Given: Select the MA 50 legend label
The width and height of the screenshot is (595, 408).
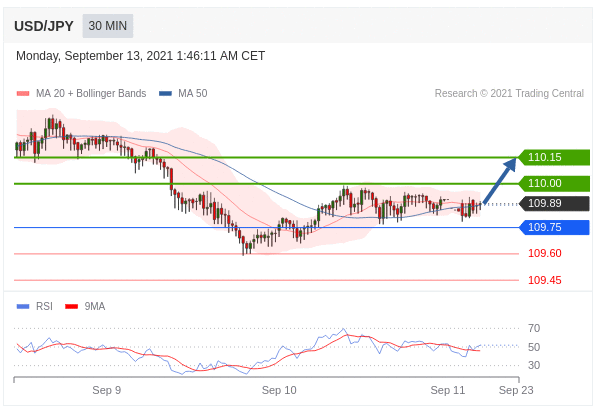Looking at the screenshot, I should [193, 93].
